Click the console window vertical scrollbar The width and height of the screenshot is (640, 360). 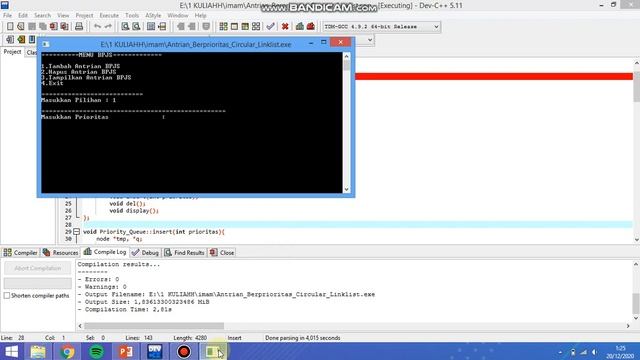(x=347, y=122)
